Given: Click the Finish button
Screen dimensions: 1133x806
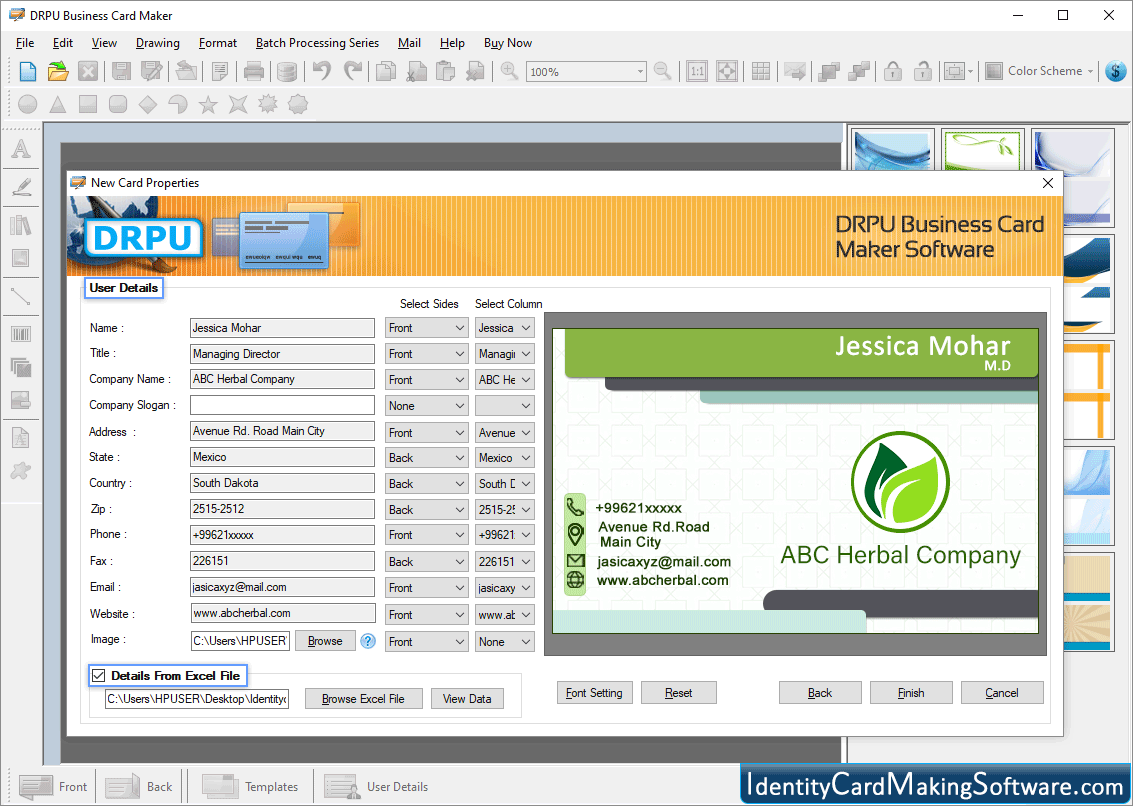Looking at the screenshot, I should [x=910, y=693].
